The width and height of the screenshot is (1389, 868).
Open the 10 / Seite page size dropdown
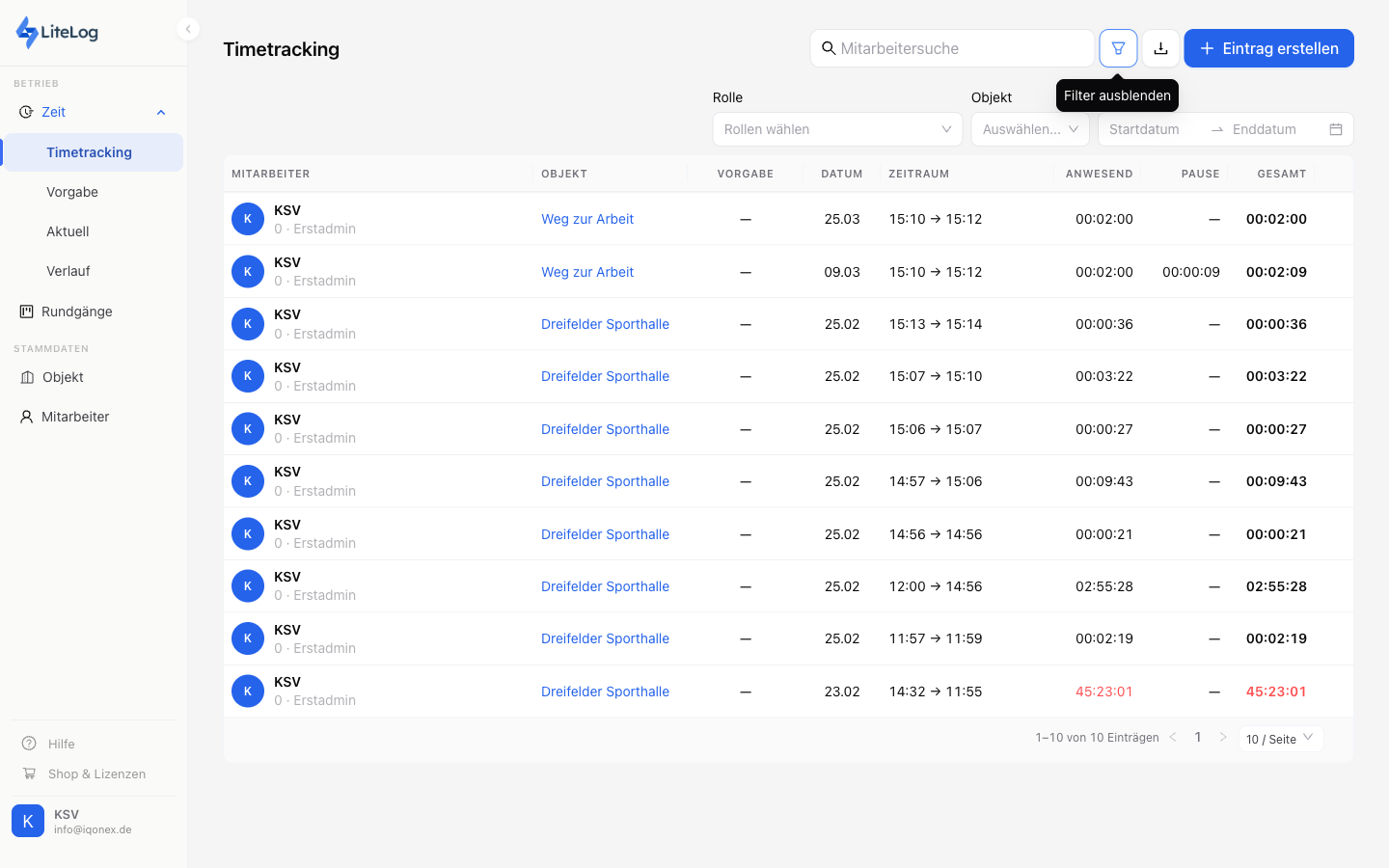[1279, 739]
